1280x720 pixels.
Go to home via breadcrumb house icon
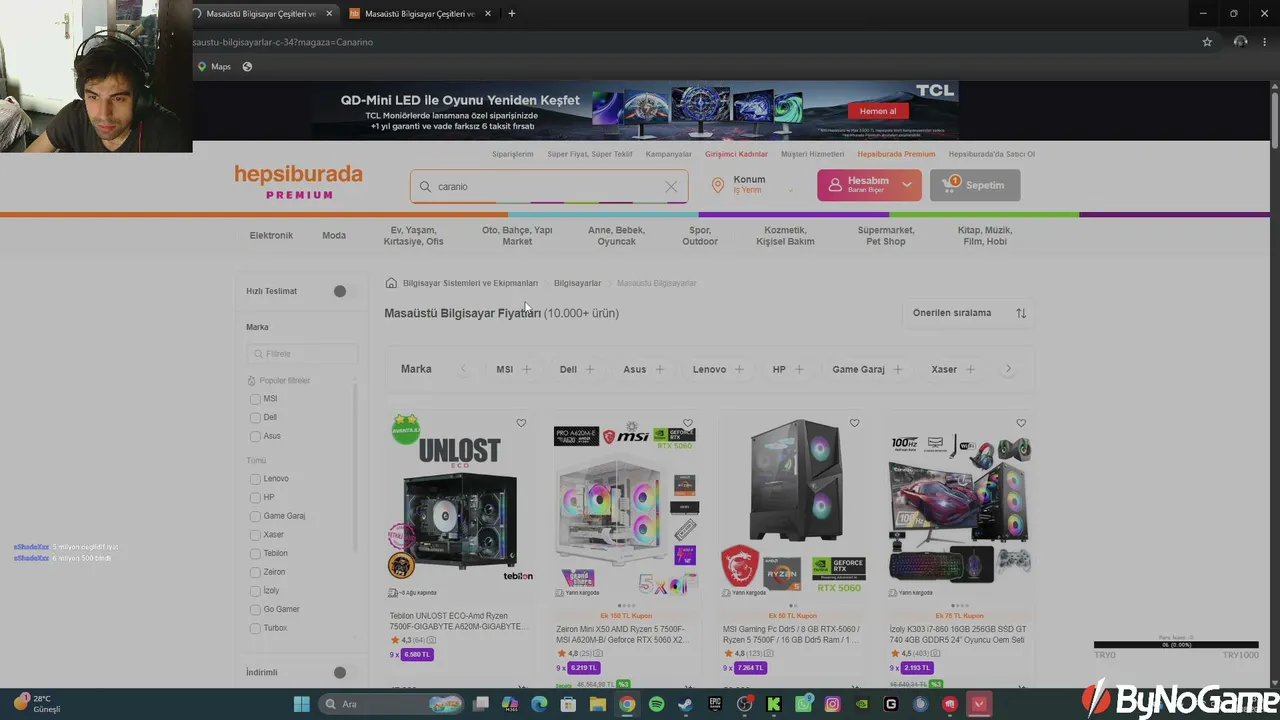pos(391,283)
